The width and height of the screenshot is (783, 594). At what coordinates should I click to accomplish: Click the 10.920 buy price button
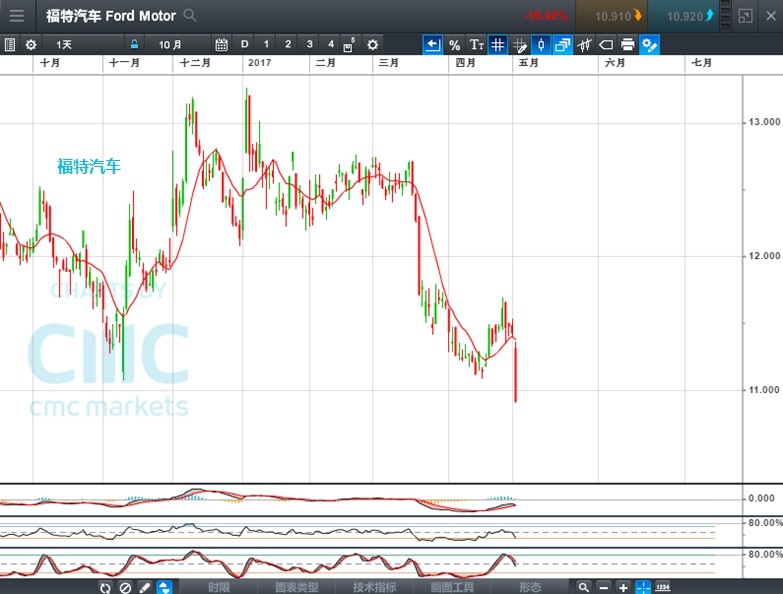point(690,16)
